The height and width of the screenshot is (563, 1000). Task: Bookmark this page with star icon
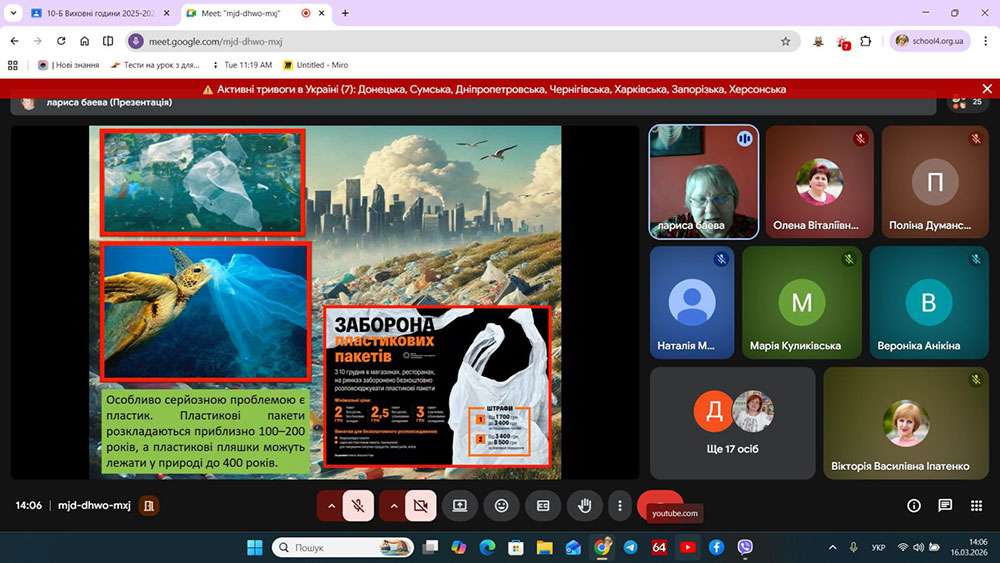click(x=785, y=41)
